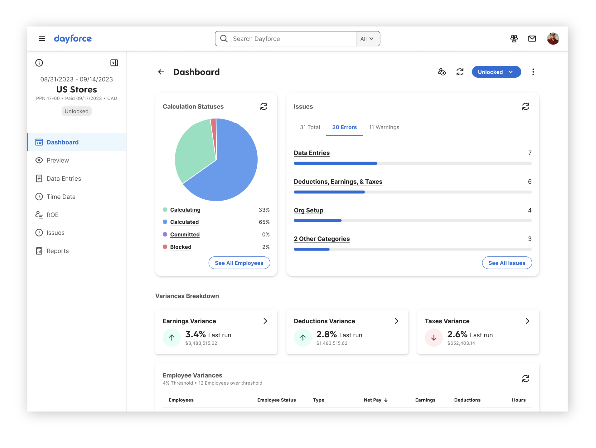
Task: Open the mail messages icon
Action: coord(532,38)
